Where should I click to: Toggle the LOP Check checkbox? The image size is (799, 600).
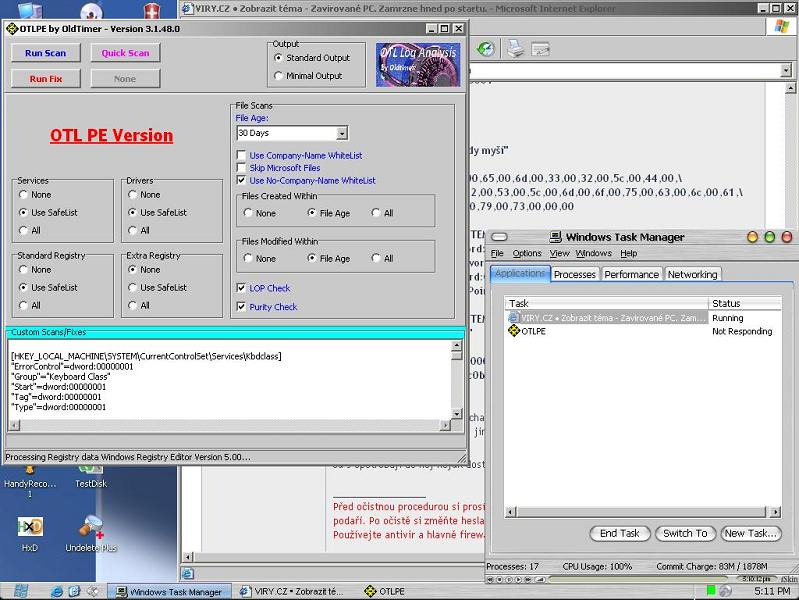coord(242,288)
